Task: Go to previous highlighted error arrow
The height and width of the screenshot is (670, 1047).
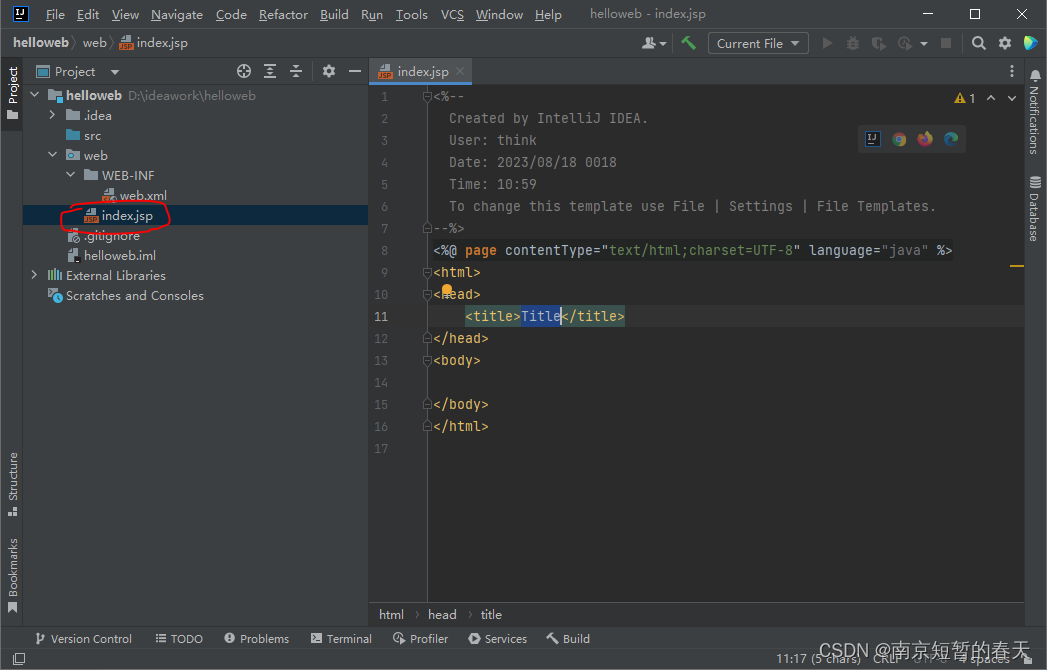Action: tap(992, 98)
